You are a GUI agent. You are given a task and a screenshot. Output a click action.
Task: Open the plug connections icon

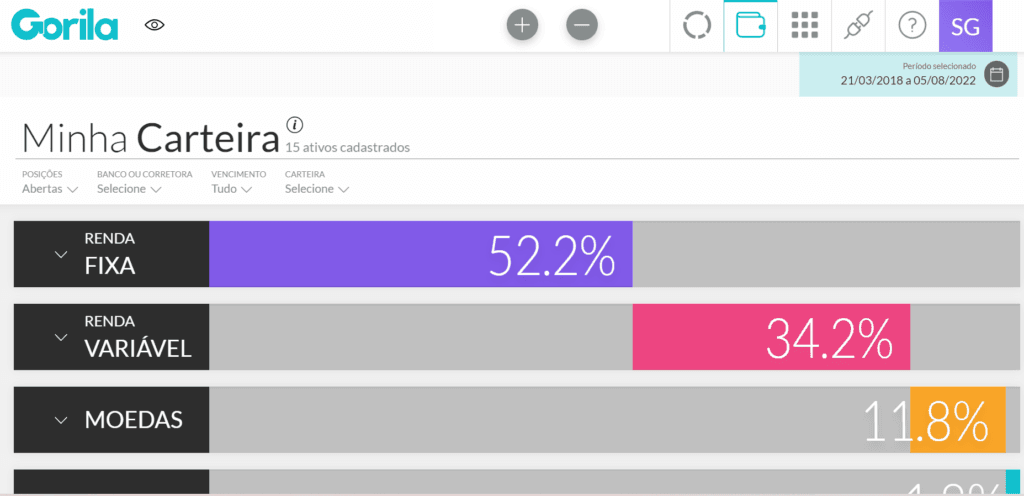[858, 26]
